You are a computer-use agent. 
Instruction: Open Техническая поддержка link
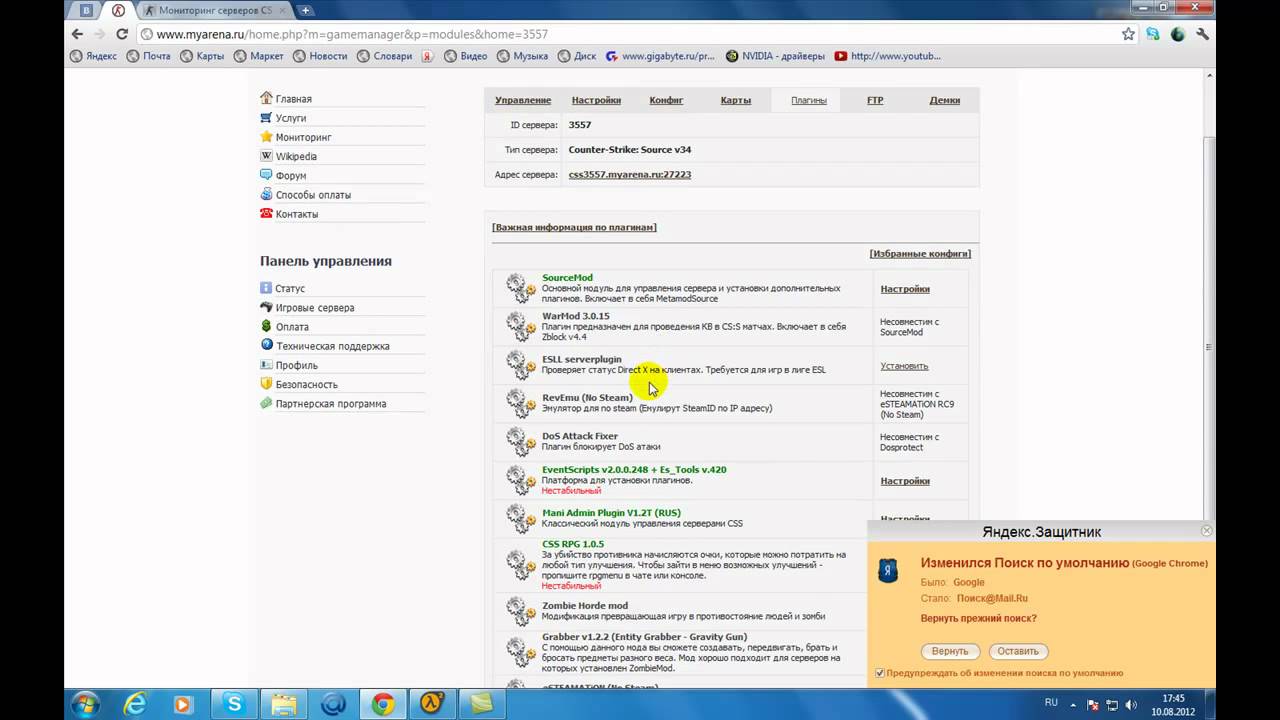click(x=333, y=346)
